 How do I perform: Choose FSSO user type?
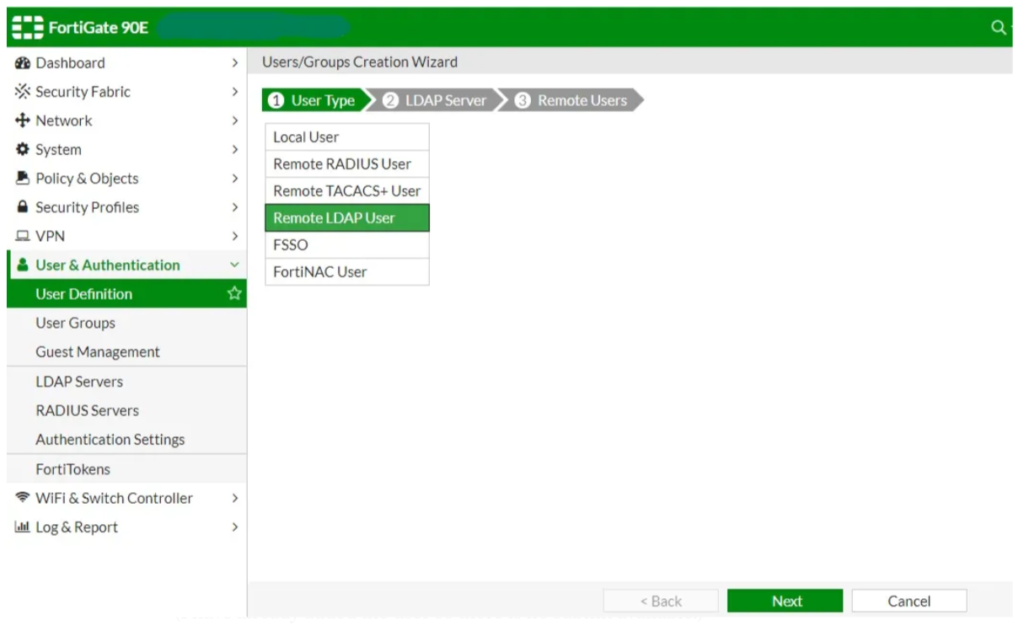[x=347, y=245]
